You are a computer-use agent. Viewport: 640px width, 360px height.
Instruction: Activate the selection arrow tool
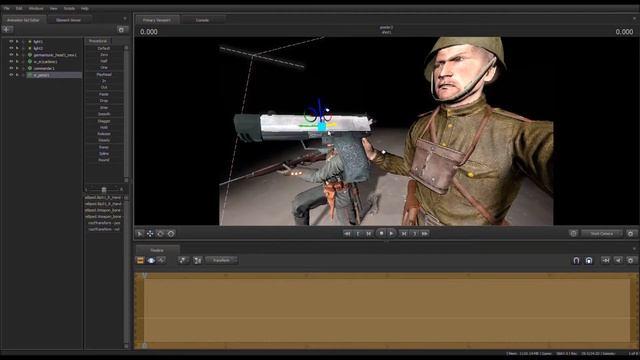[140, 234]
